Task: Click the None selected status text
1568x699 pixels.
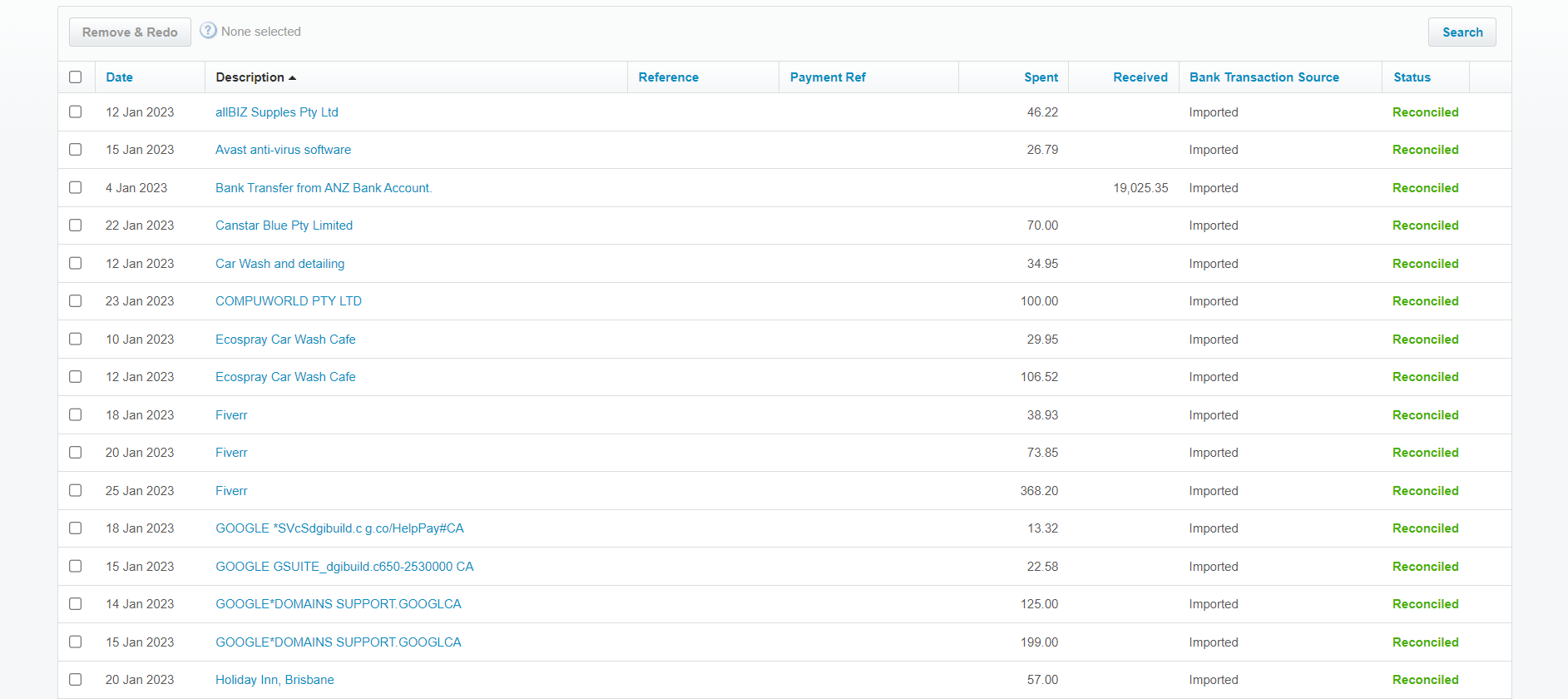Action: tap(261, 32)
